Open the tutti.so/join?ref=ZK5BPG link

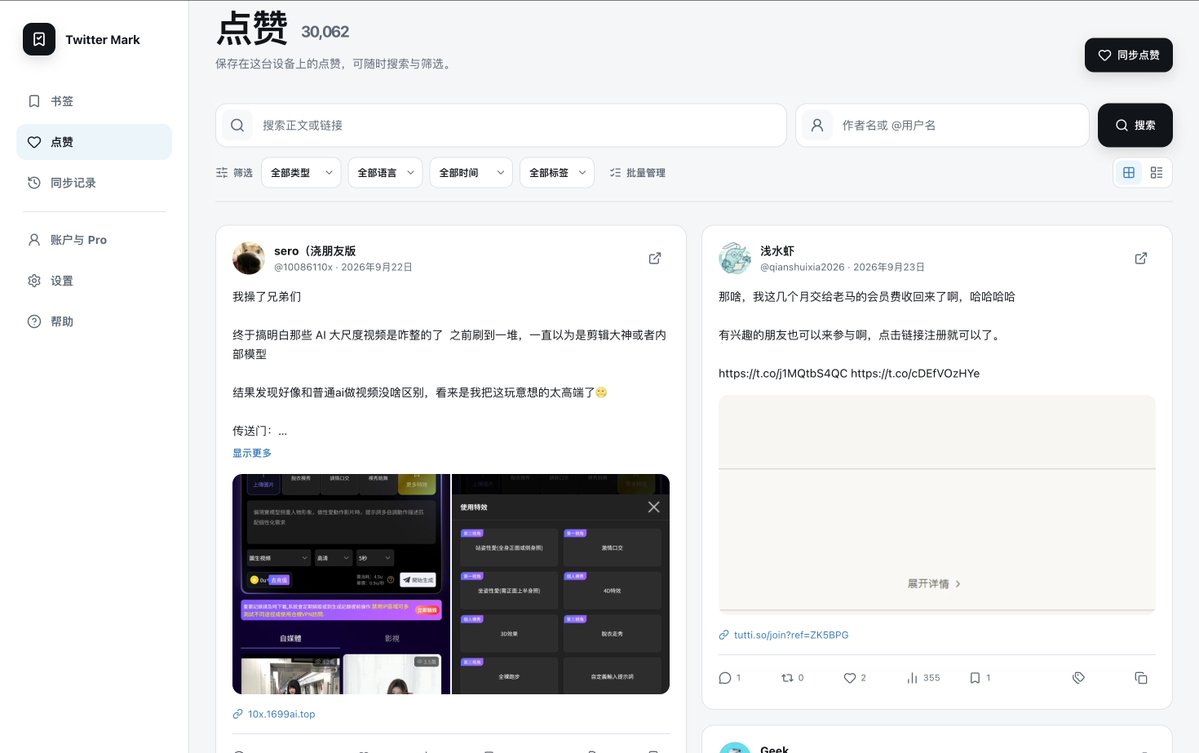[791, 635]
